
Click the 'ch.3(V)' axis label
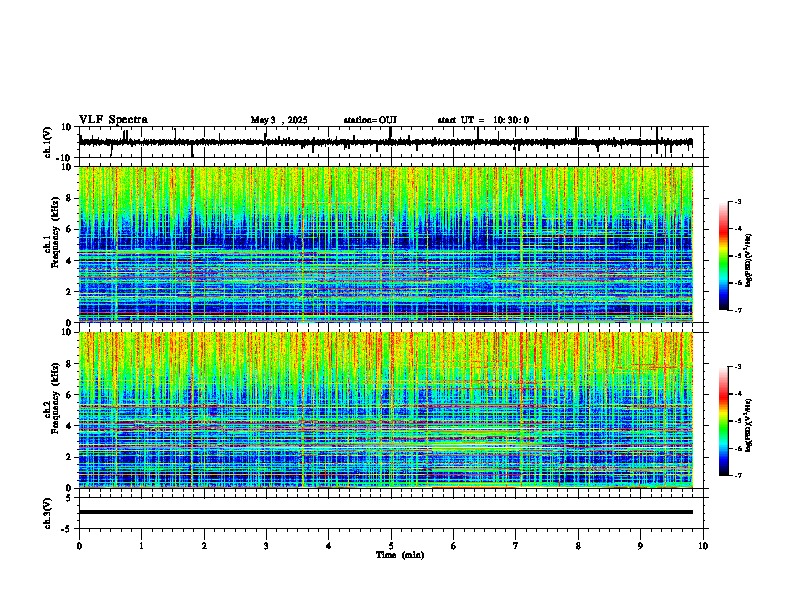(48, 513)
